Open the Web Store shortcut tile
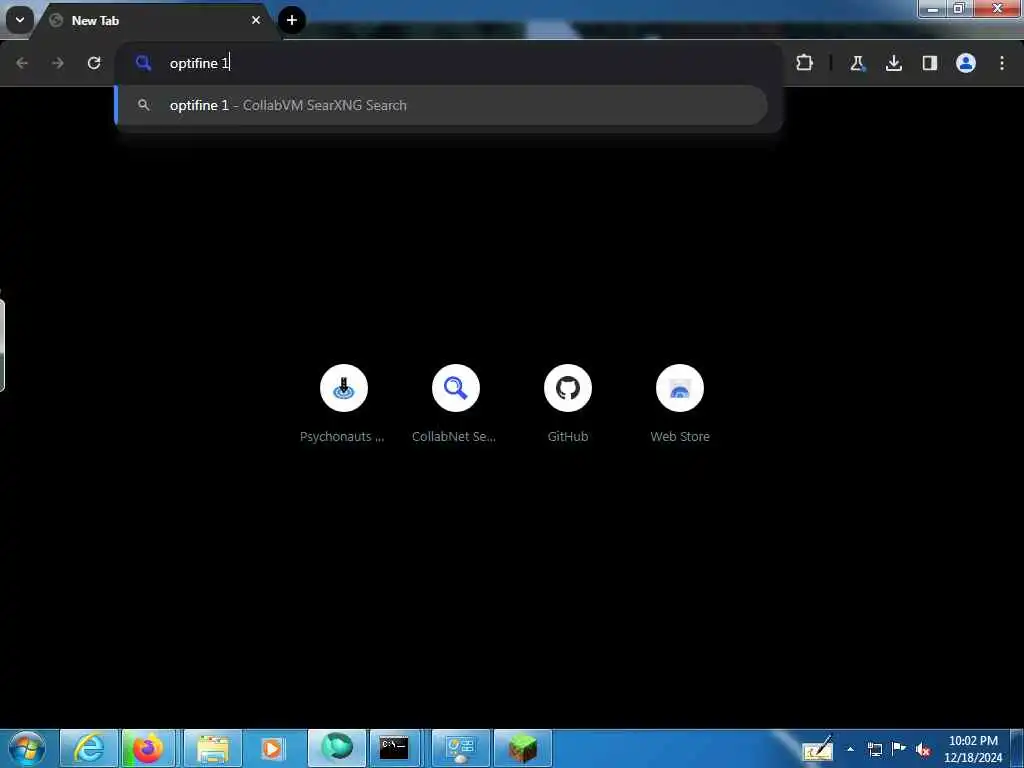 pyautogui.click(x=680, y=404)
